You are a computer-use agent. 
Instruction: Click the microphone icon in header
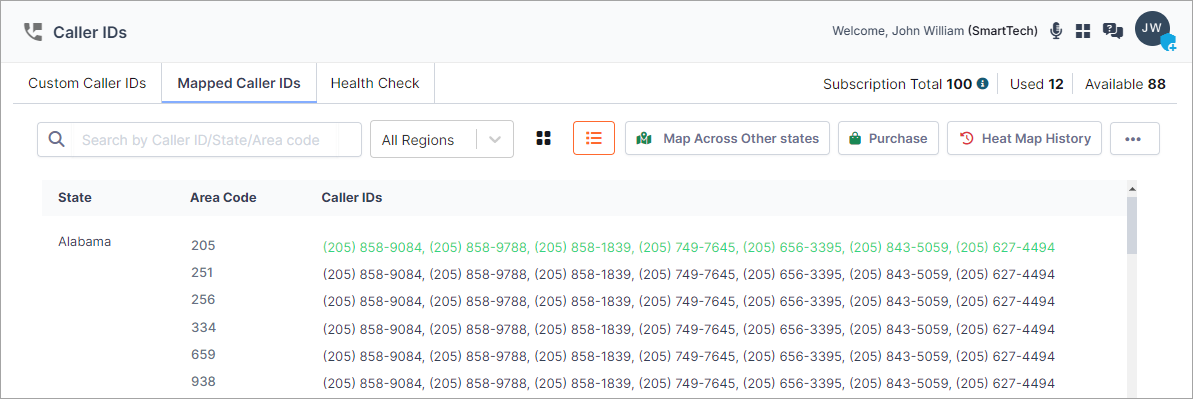1055,31
